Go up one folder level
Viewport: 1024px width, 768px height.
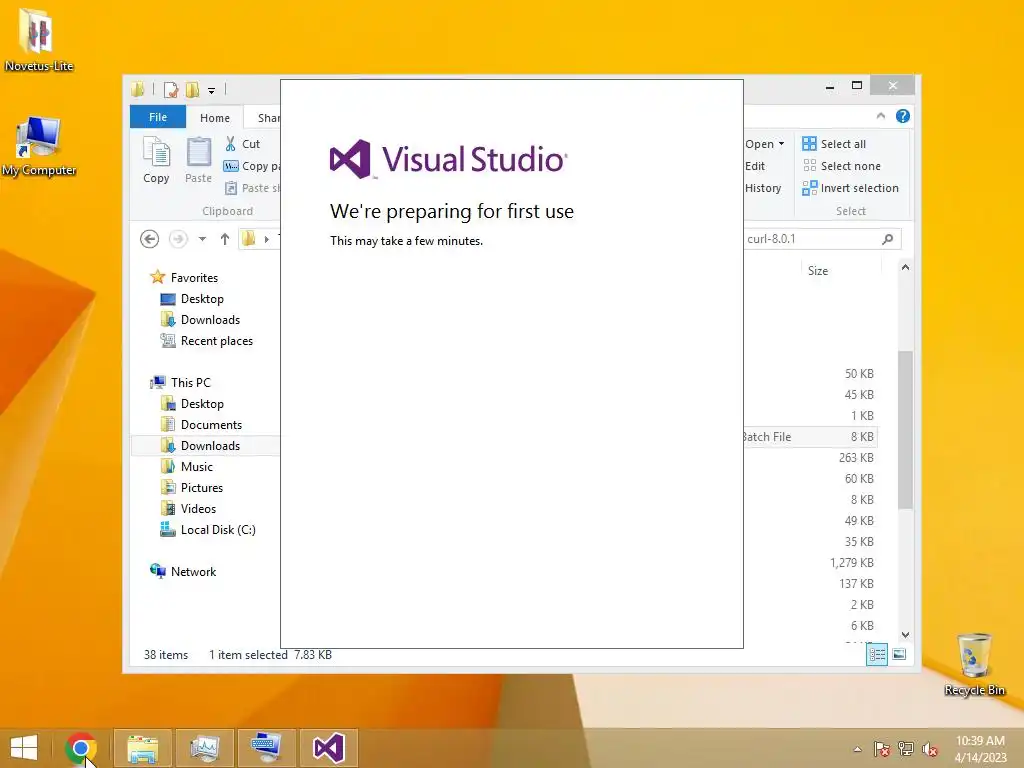click(x=225, y=239)
